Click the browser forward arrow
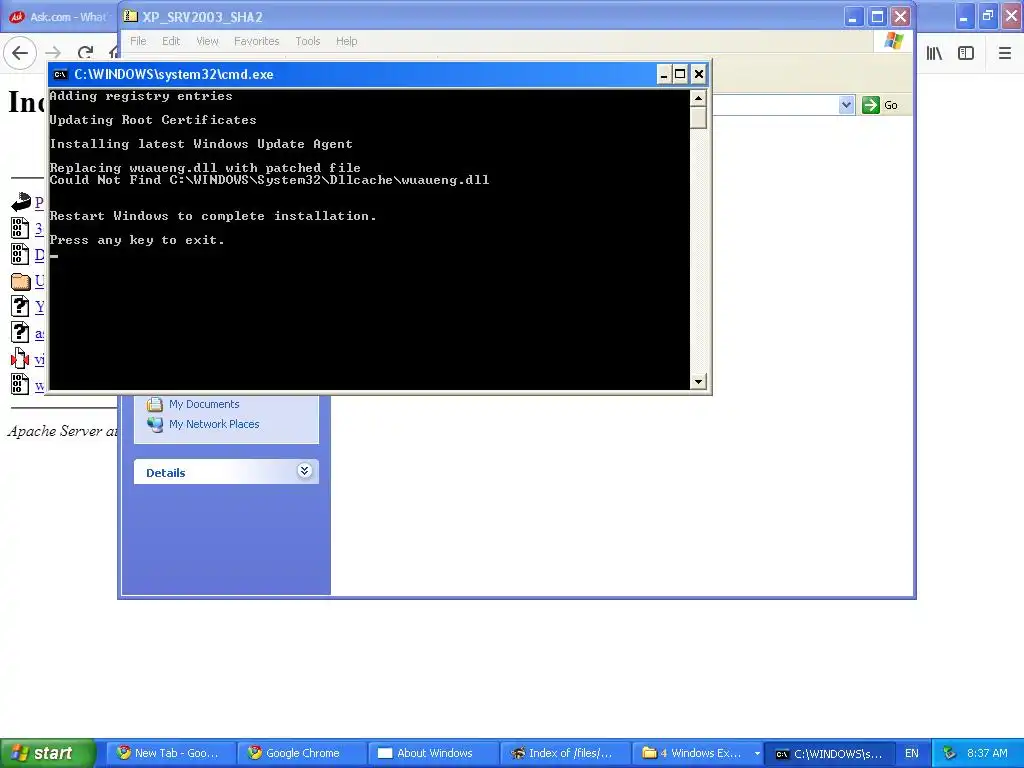 click(54, 53)
